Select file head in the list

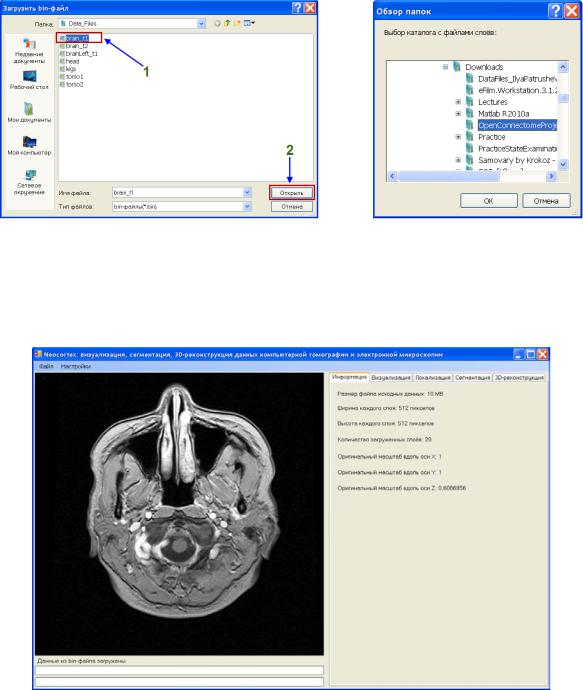click(x=70, y=61)
